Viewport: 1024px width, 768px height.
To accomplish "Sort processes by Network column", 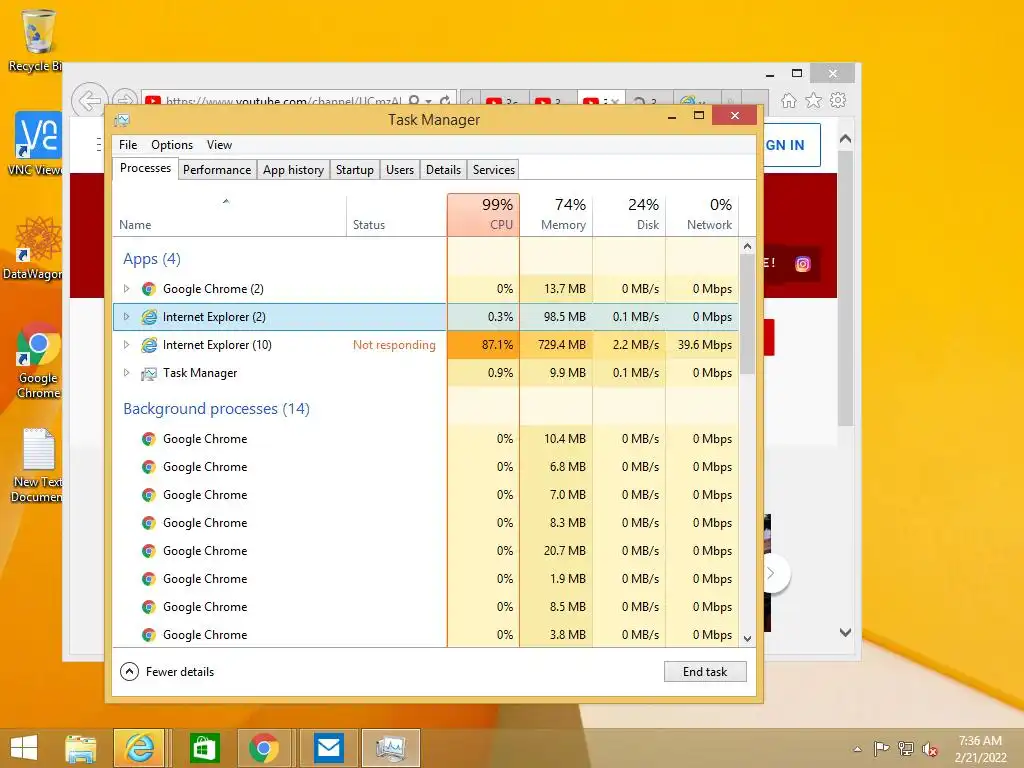I will click(x=703, y=214).
